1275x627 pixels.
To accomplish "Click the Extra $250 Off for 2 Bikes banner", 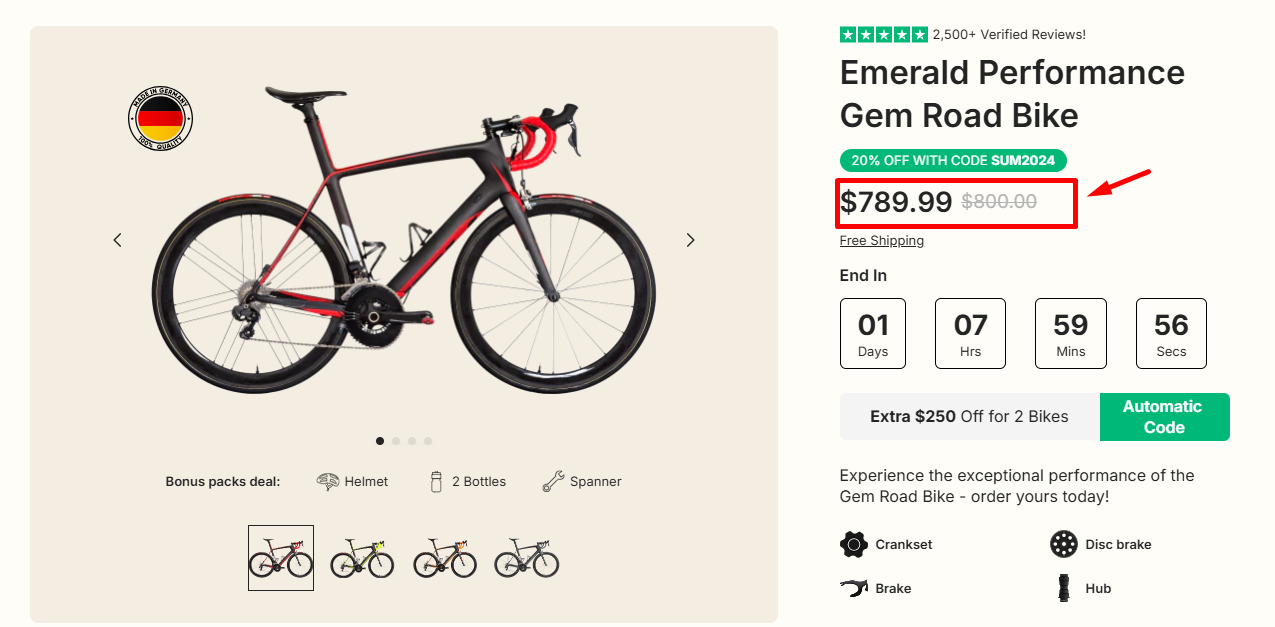I will click(969, 416).
